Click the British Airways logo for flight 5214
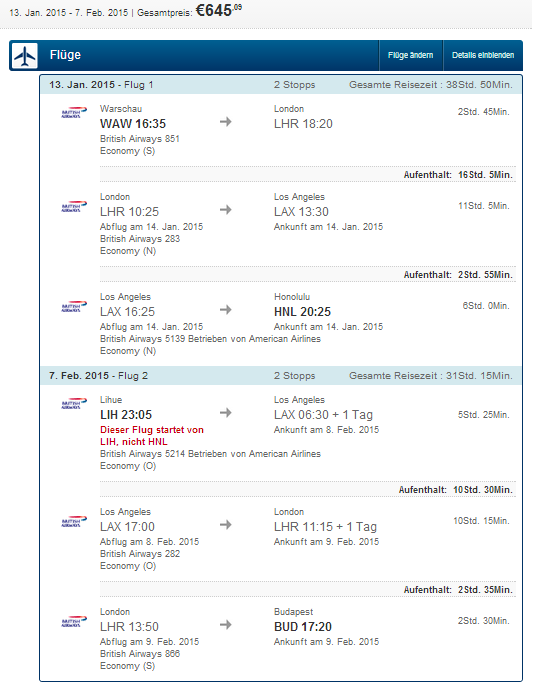 pyautogui.click(x=74, y=404)
